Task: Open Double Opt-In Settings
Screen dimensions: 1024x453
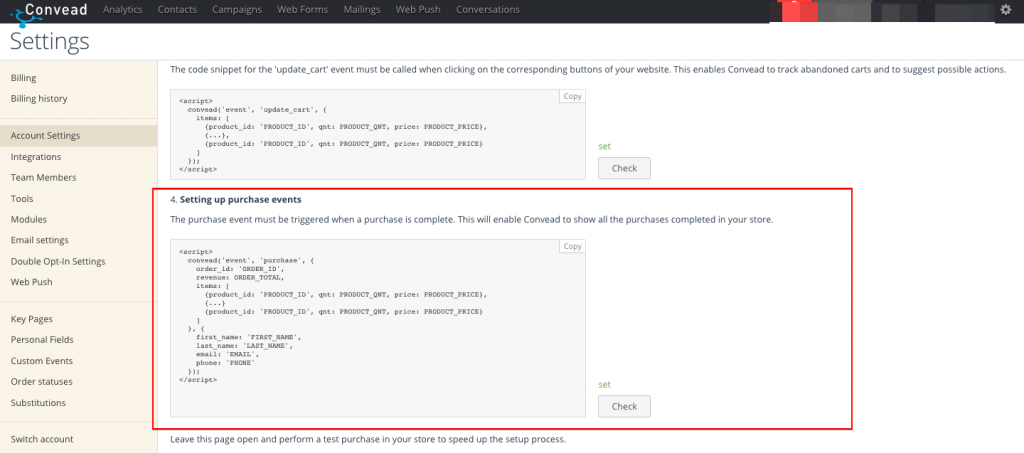Action: (58, 261)
